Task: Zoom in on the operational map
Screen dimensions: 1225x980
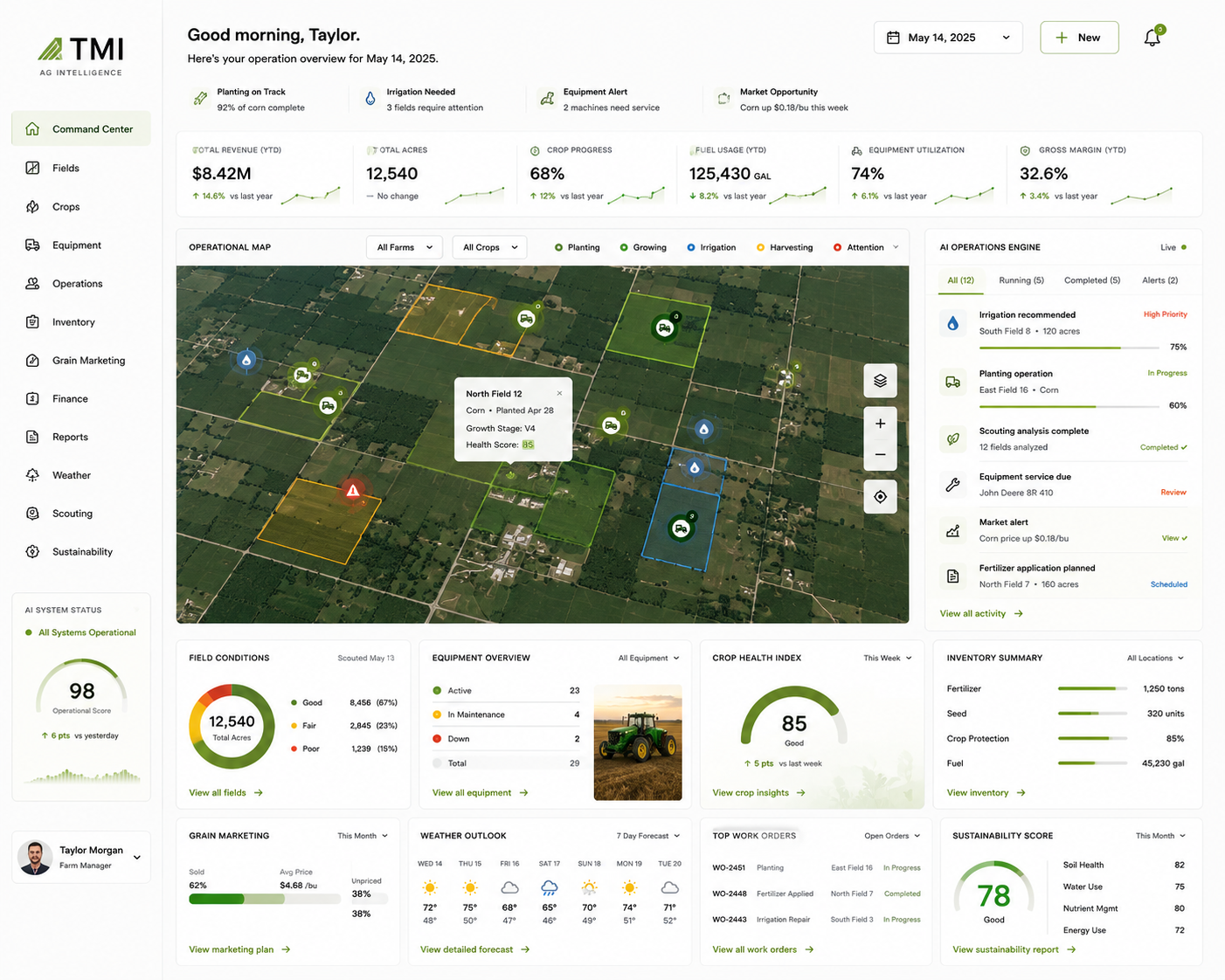Action: point(880,424)
